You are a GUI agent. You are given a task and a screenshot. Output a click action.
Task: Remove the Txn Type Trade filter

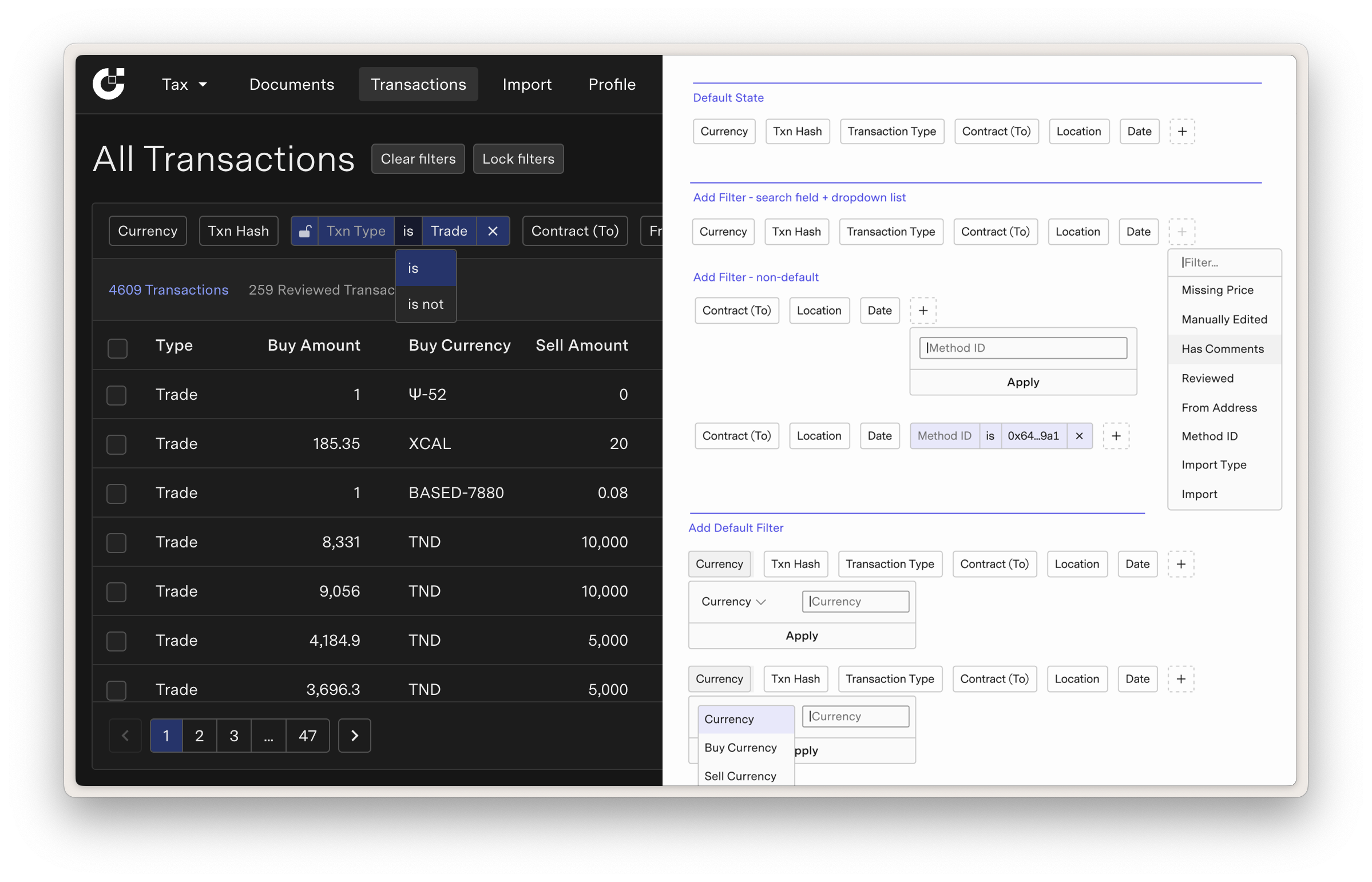coord(493,232)
